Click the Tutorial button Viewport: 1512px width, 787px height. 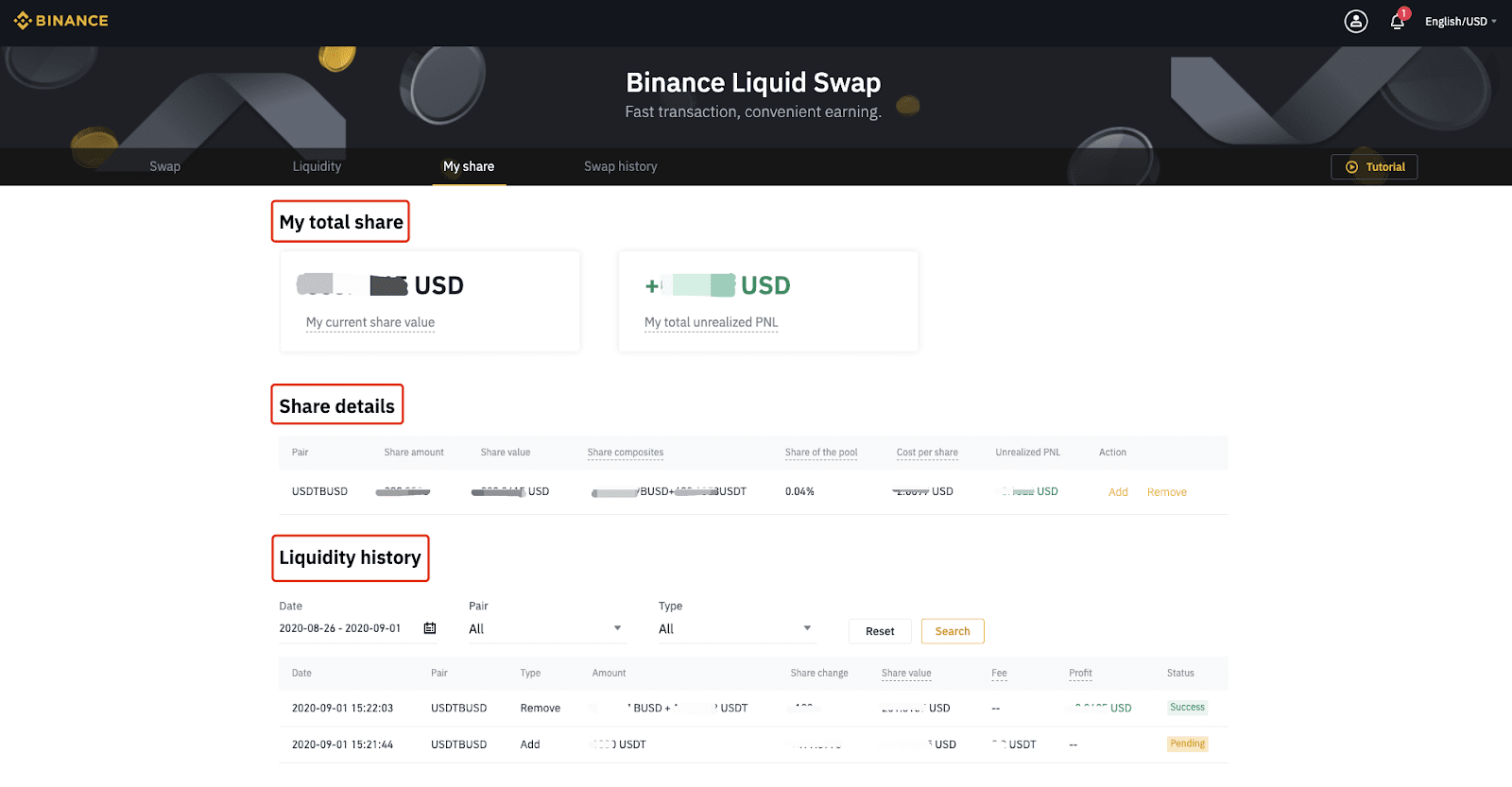tap(1374, 167)
